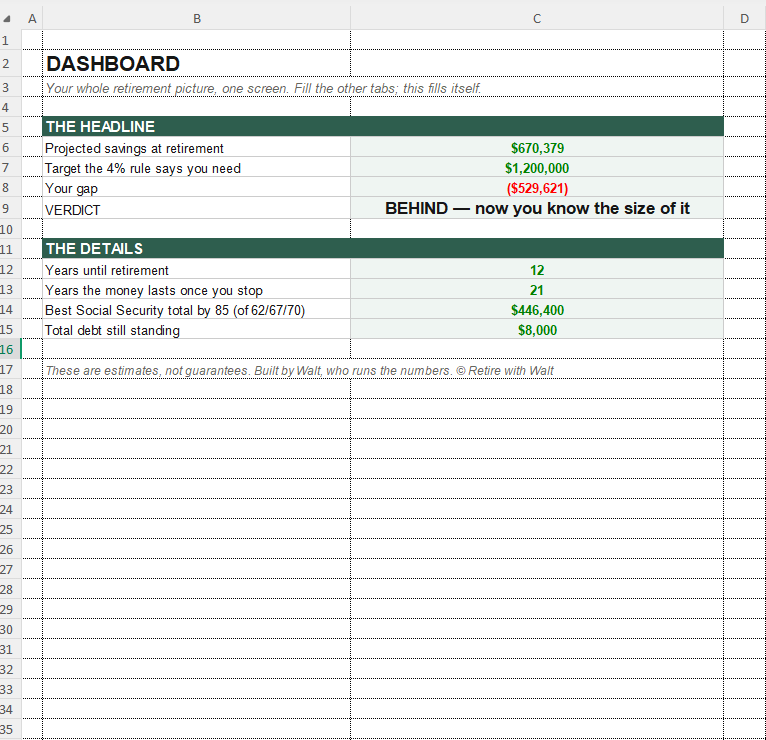Select the $446,400 value cell
The image size is (766, 740).
point(537,310)
